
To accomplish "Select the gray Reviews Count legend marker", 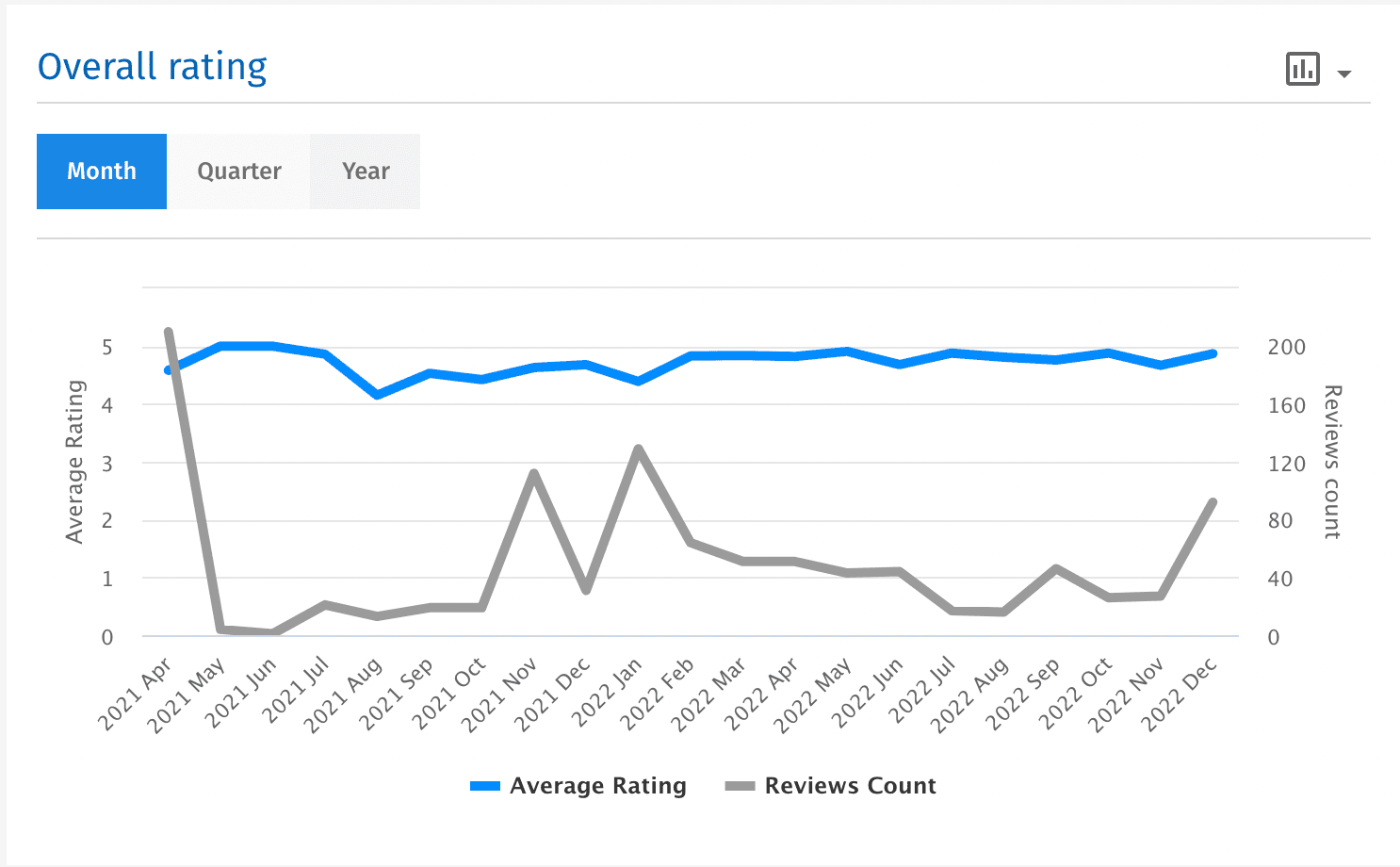I will click(739, 785).
